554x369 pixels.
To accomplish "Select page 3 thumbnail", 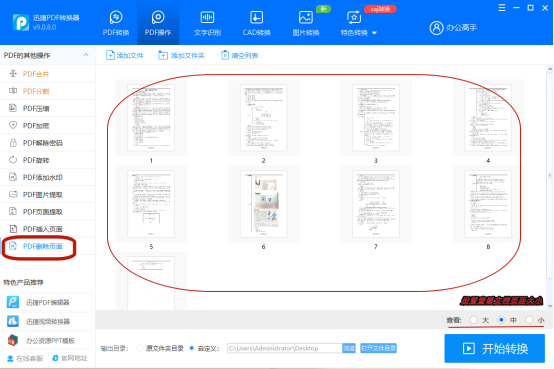I will click(376, 118).
